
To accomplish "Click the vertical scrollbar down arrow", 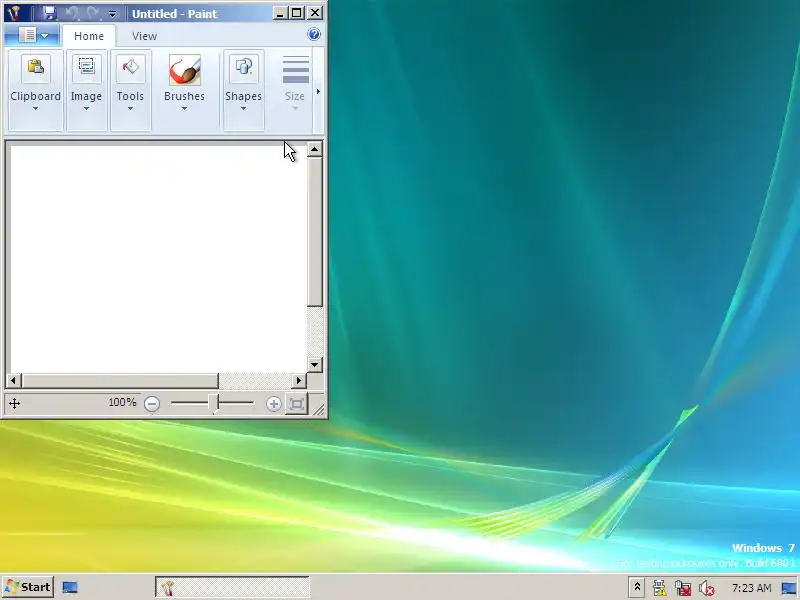I will [314, 365].
